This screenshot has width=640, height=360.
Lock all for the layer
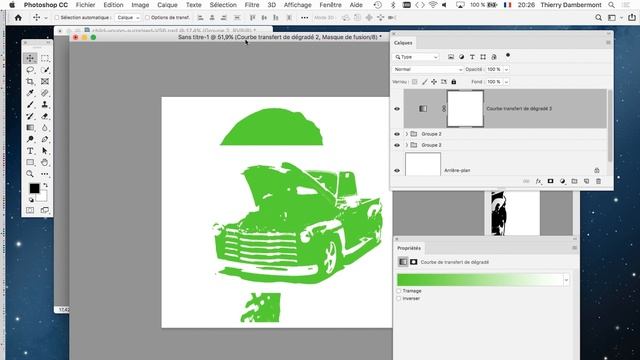453,82
